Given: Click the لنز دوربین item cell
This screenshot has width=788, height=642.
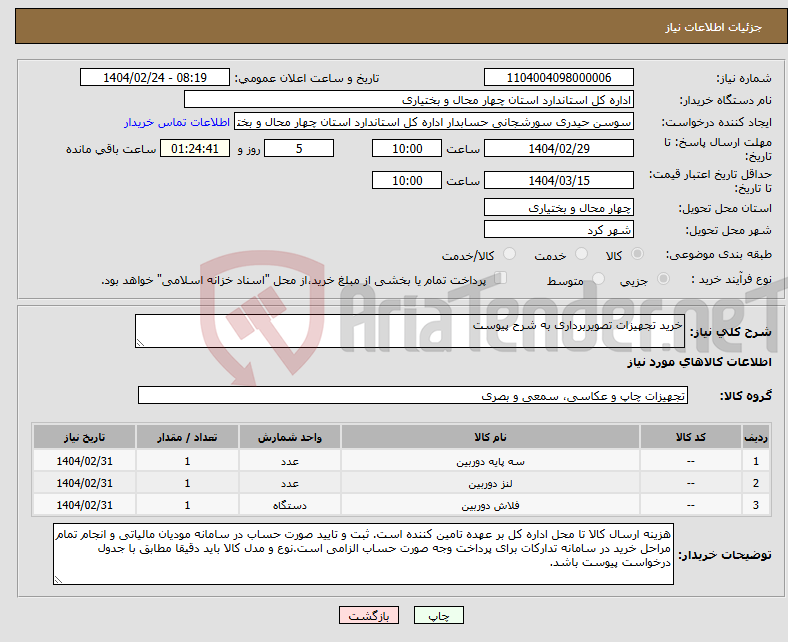Looking at the screenshot, I should tap(490, 483).
